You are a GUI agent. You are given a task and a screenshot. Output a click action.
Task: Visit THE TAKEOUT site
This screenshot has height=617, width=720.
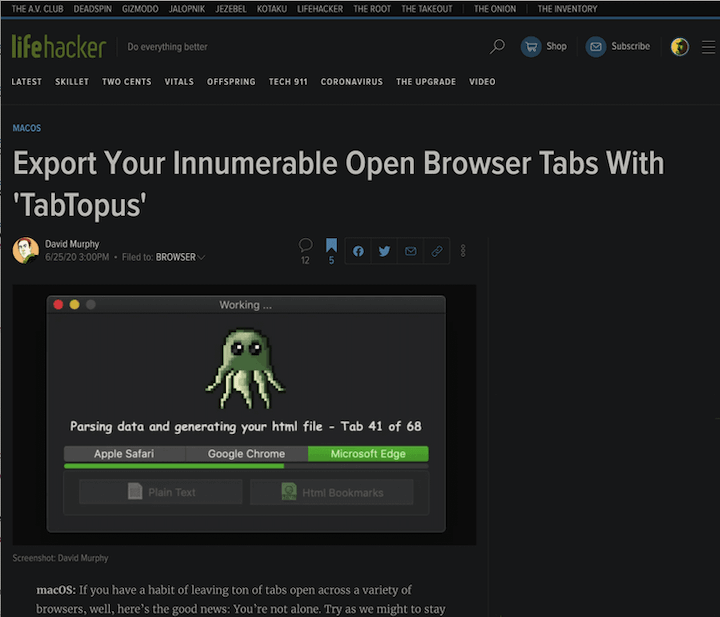tap(427, 9)
